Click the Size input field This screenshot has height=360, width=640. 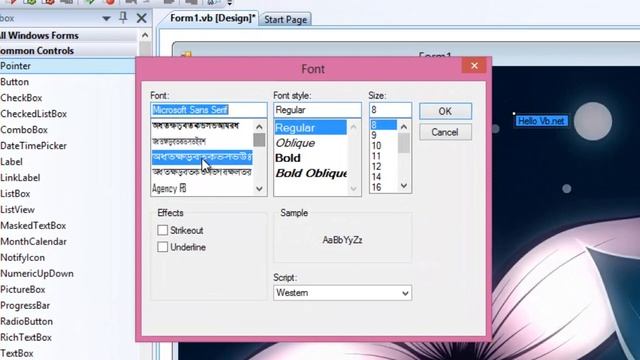pos(390,110)
